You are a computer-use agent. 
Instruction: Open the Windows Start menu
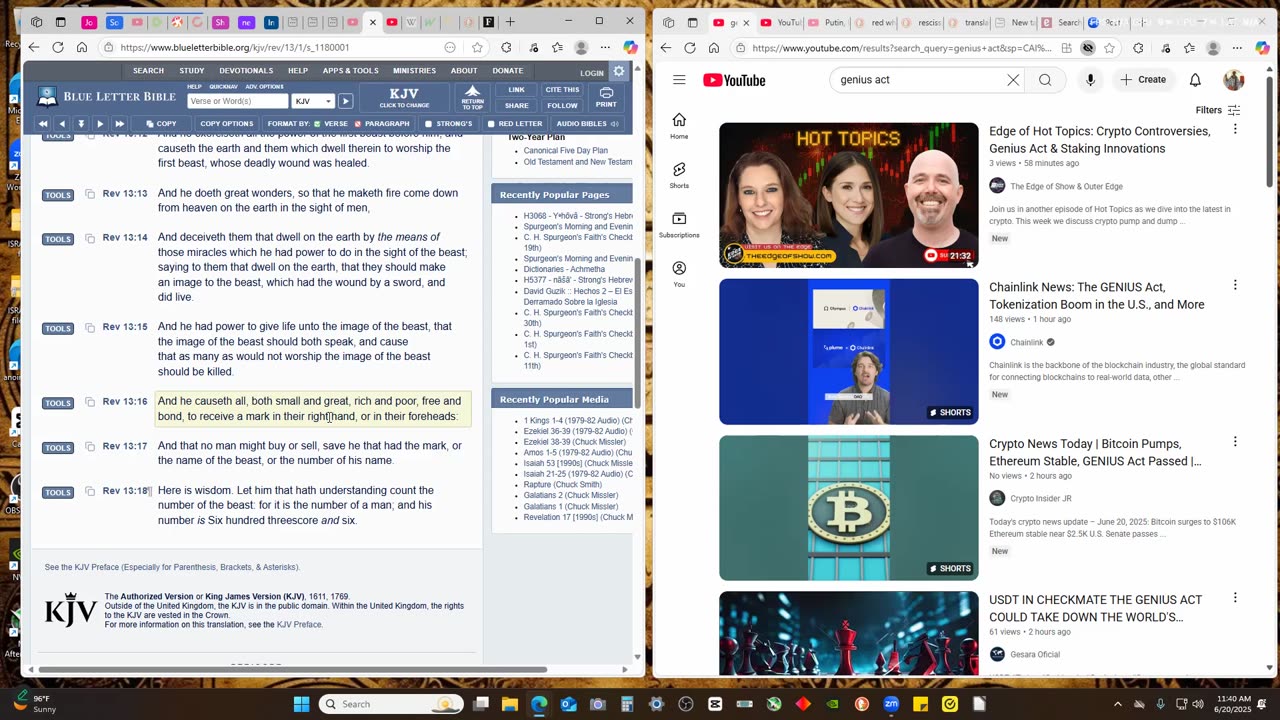coord(301,704)
